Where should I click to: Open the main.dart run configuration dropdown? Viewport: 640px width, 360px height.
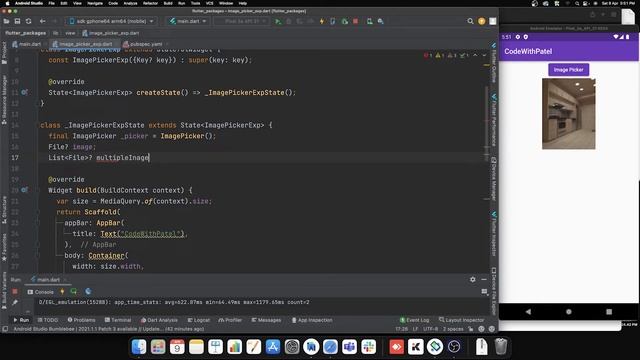tap(188, 21)
